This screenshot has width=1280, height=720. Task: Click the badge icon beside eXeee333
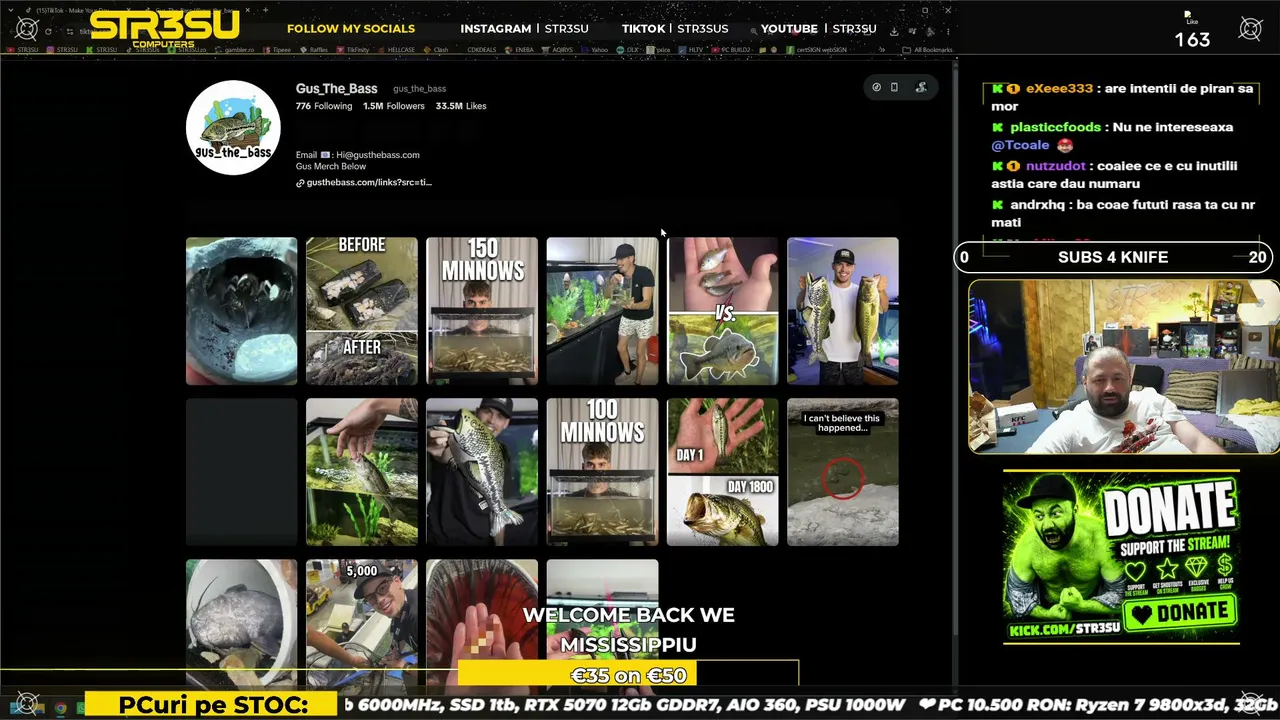[x=1013, y=88]
